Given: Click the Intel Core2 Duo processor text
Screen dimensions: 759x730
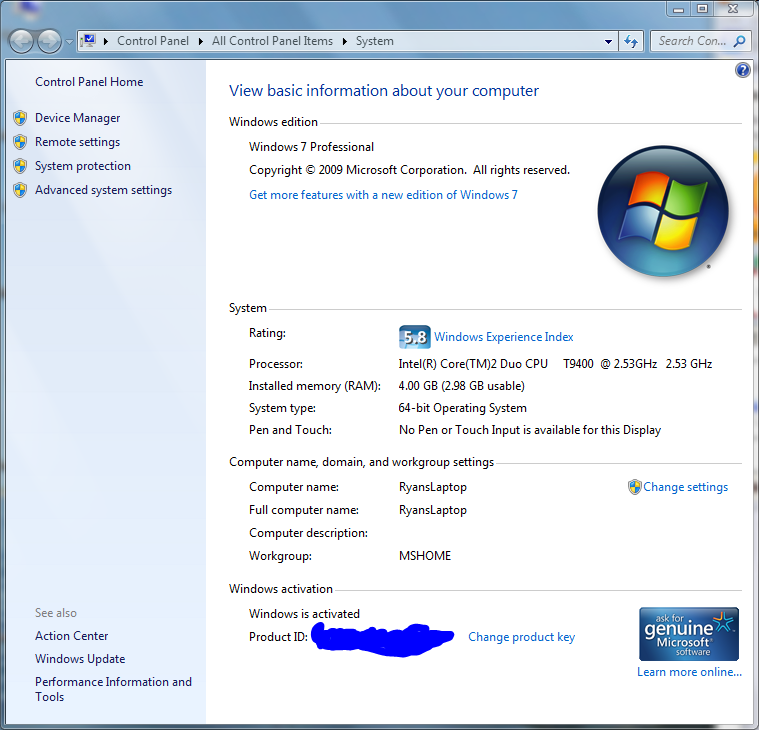Looking at the screenshot, I should point(555,364).
